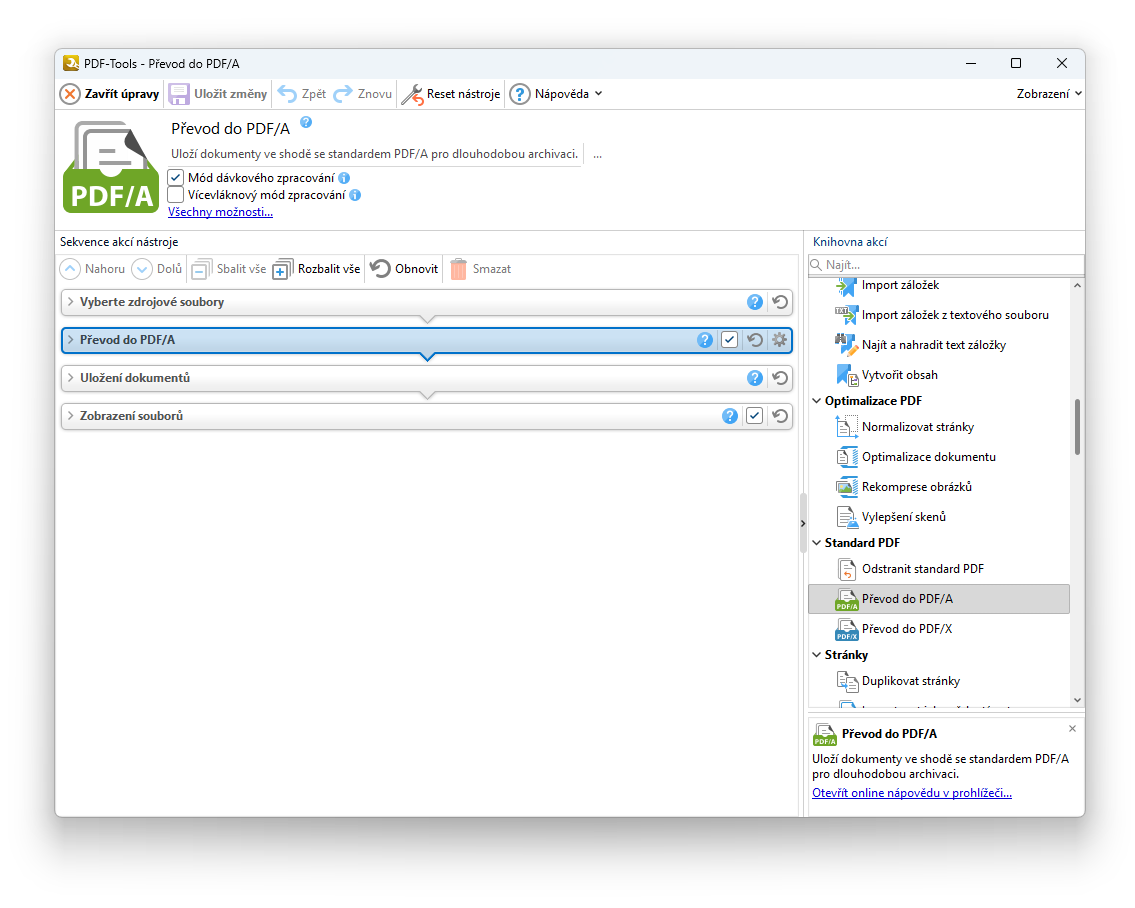Viewport: 1135px width, 908px height.
Task: Open help for Převod do PDF/A step
Action: click(x=705, y=340)
